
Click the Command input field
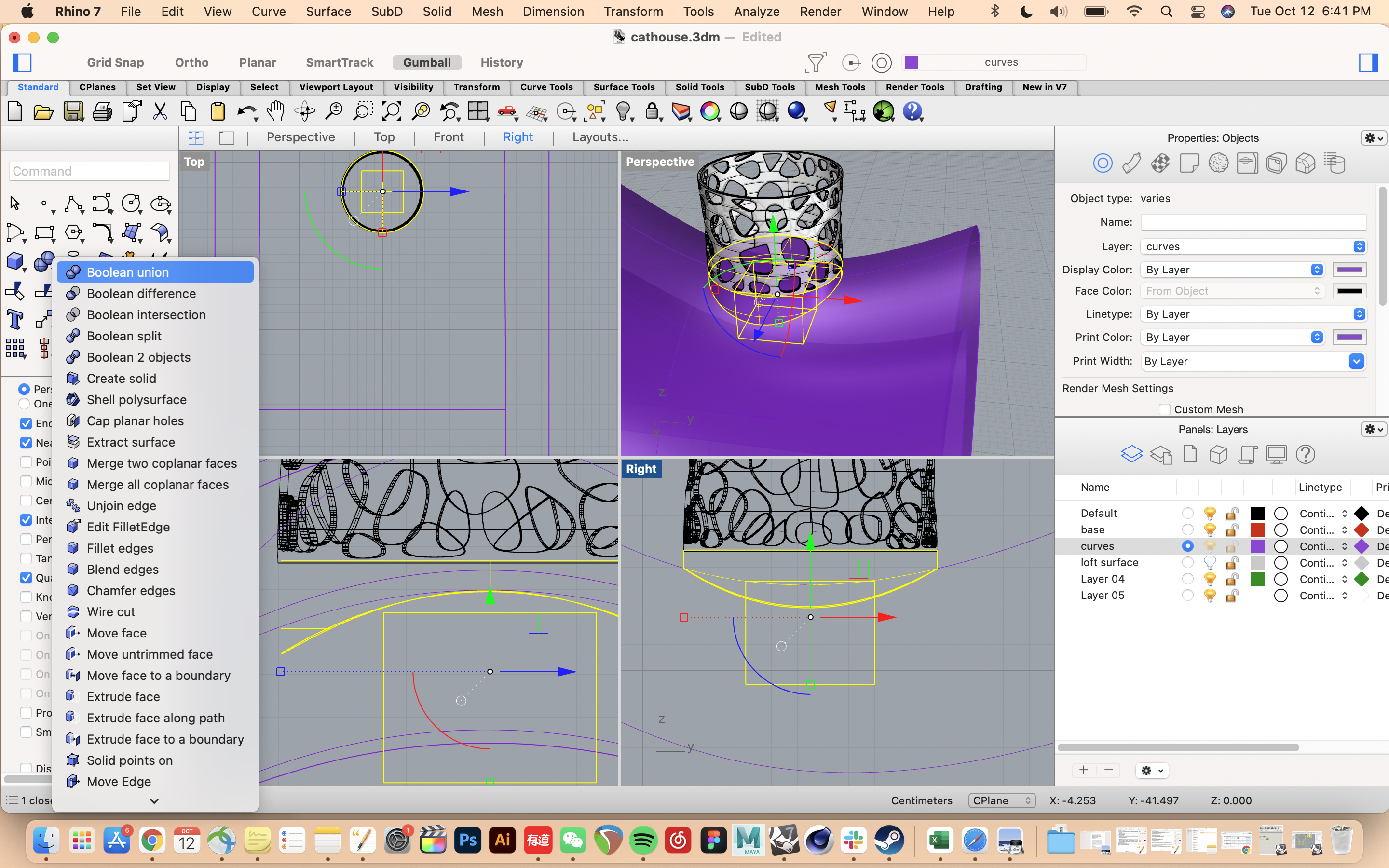coord(90,171)
